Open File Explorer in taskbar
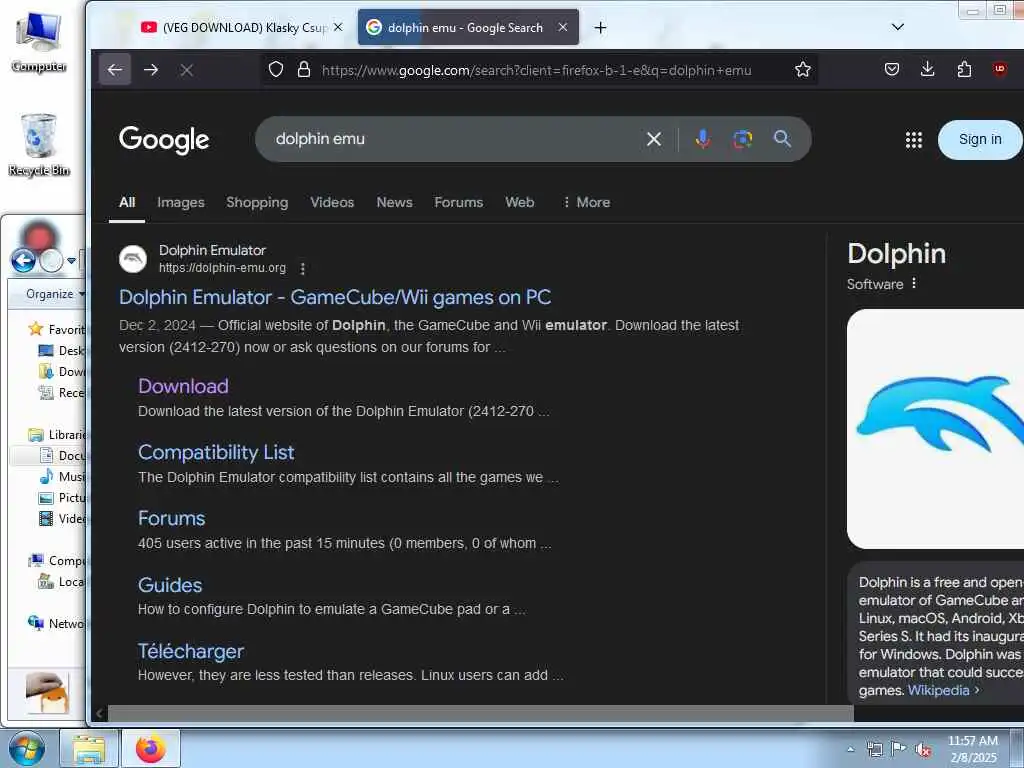1024x768 pixels. click(x=89, y=749)
